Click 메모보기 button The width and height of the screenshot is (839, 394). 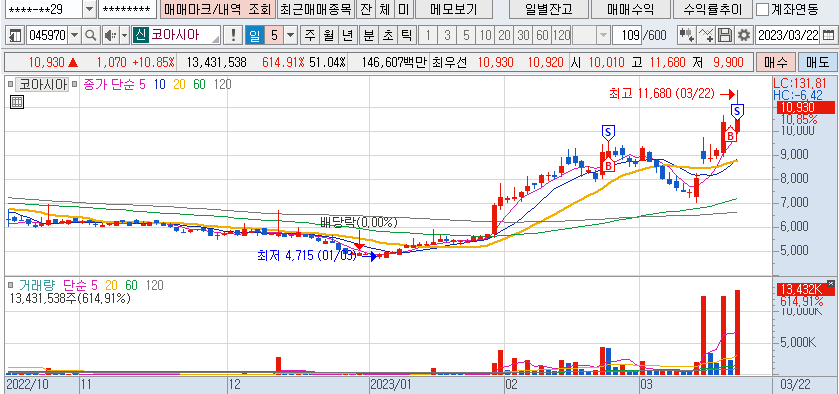click(x=454, y=9)
